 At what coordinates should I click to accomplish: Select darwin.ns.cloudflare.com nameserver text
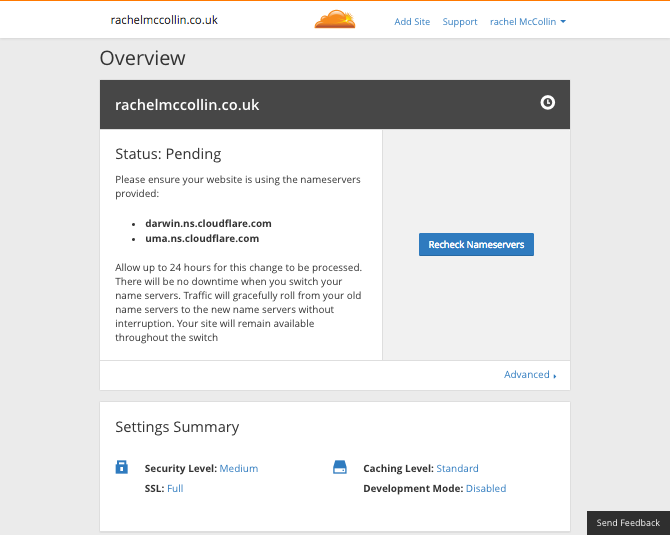coord(209,223)
